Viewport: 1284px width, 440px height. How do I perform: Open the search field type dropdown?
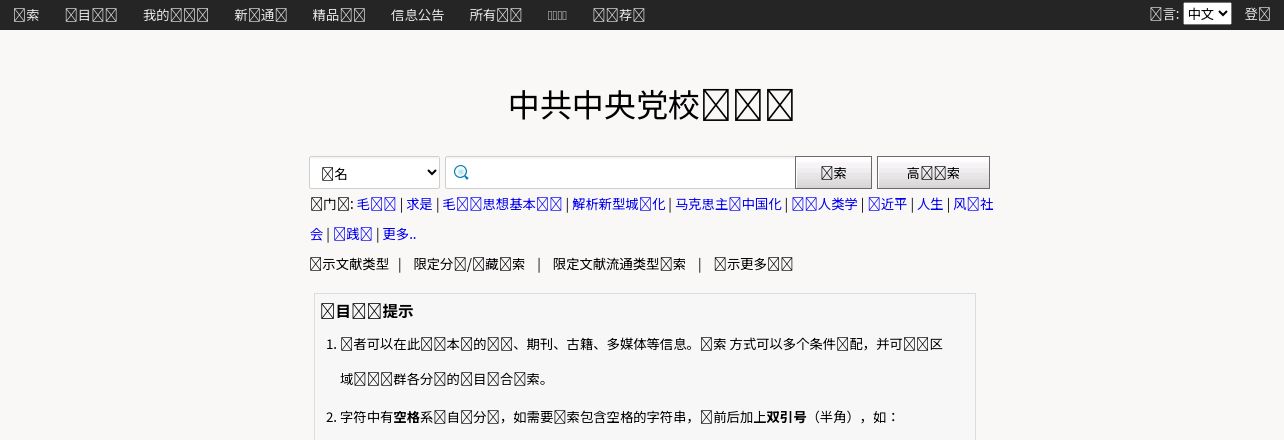(x=375, y=172)
